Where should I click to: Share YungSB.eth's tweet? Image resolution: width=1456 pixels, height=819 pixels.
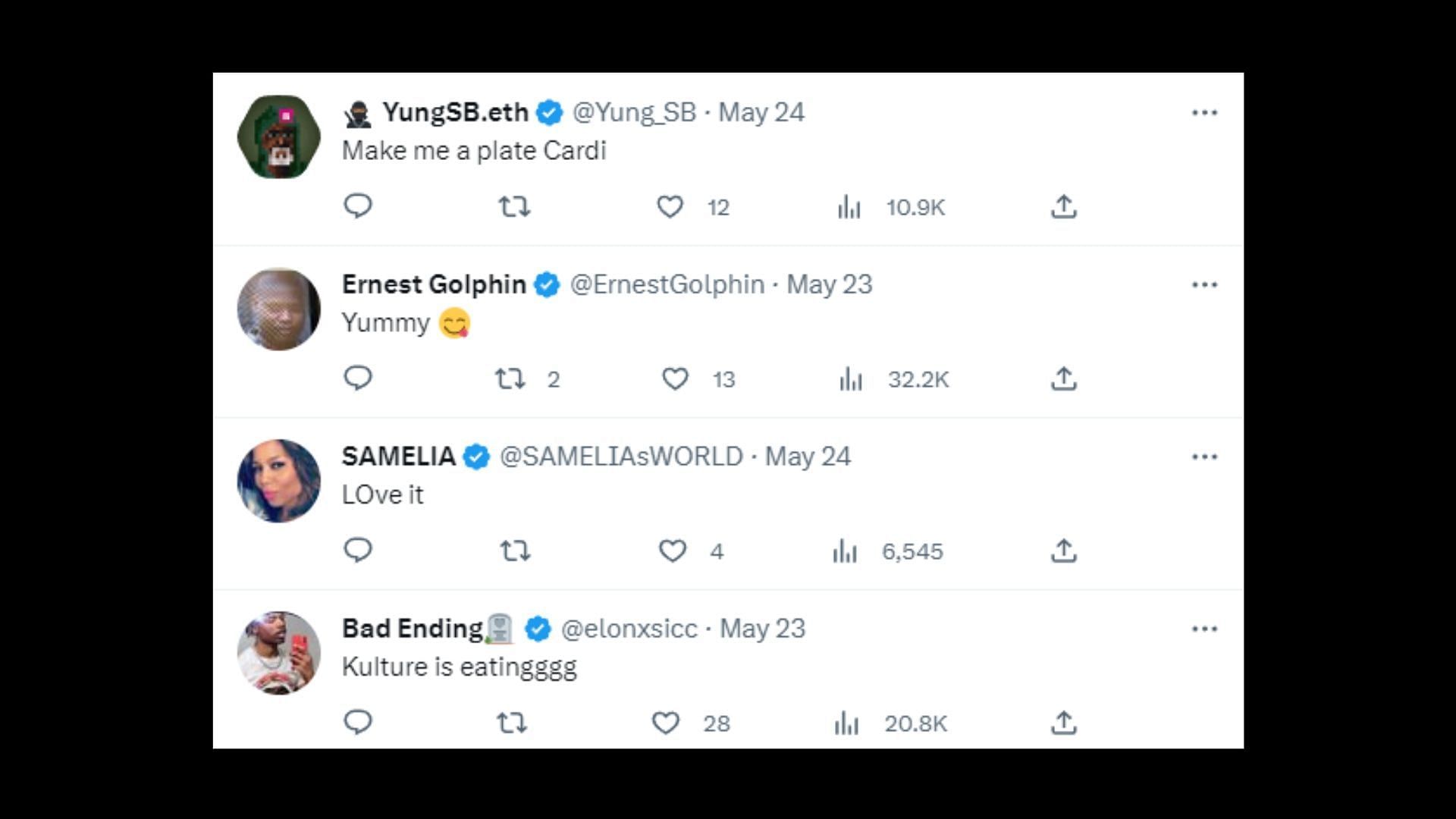click(x=1064, y=206)
